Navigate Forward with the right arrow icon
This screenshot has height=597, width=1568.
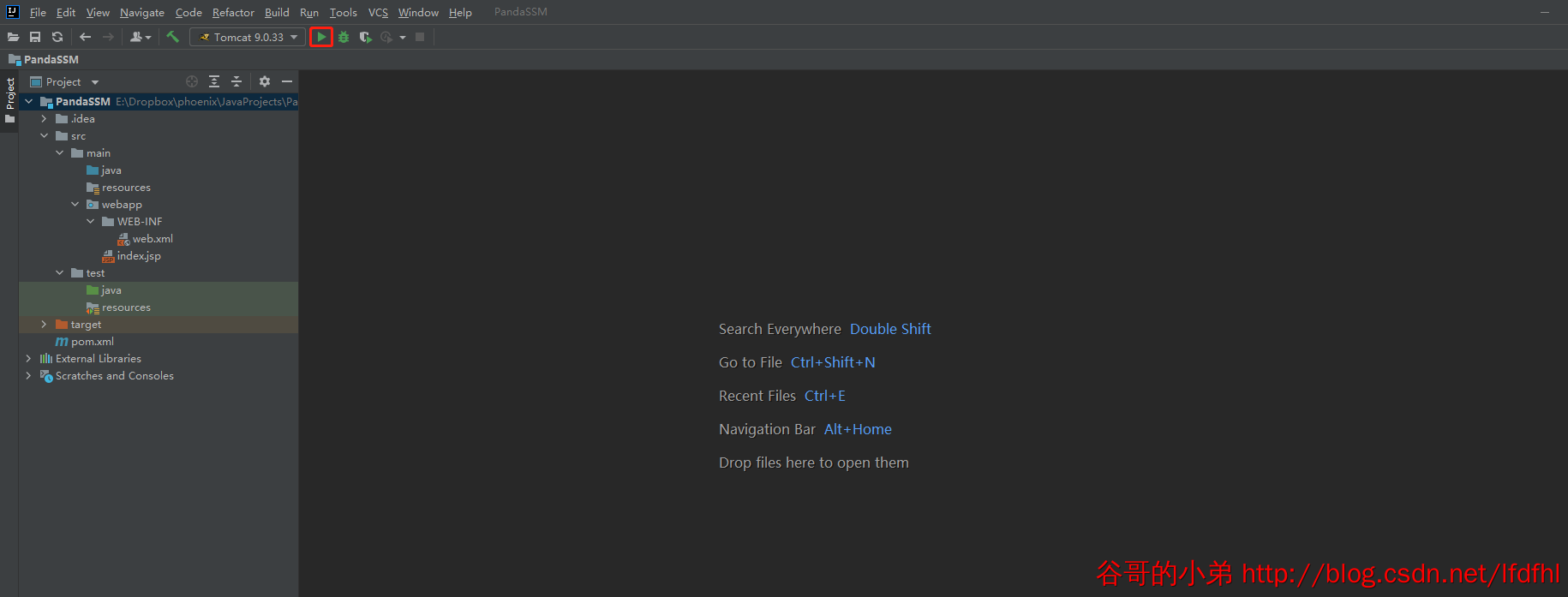pos(108,37)
